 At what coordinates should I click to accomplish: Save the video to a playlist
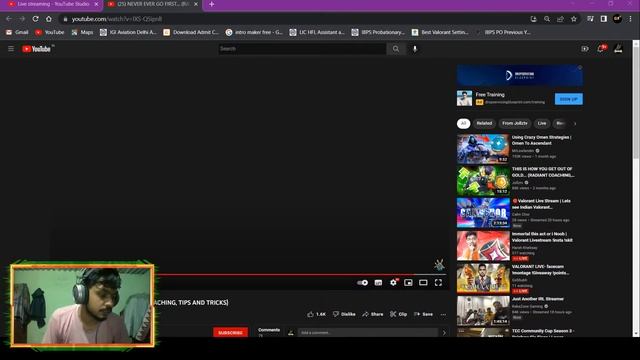pos(423,314)
